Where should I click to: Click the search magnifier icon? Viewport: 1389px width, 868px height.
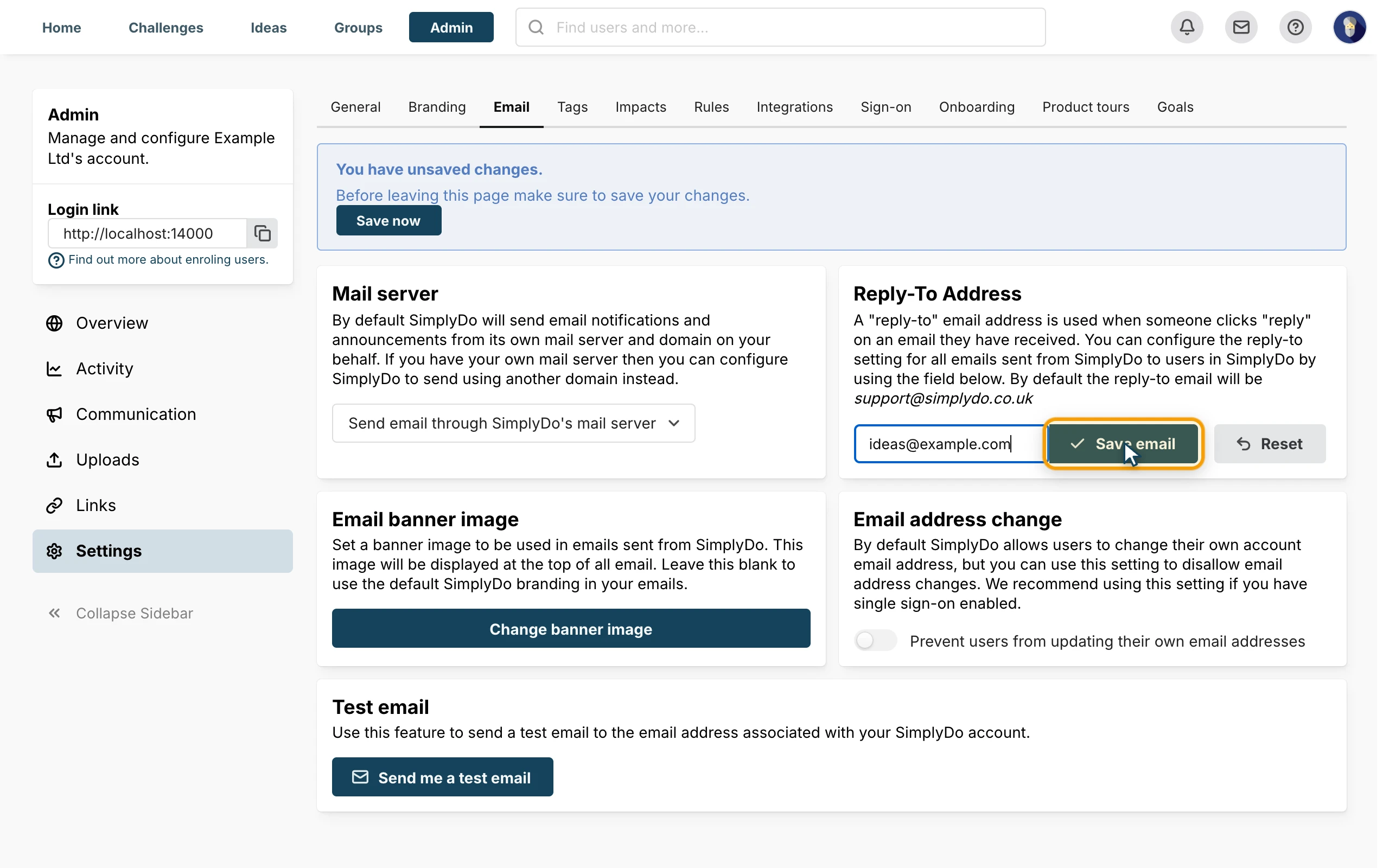[x=536, y=27]
